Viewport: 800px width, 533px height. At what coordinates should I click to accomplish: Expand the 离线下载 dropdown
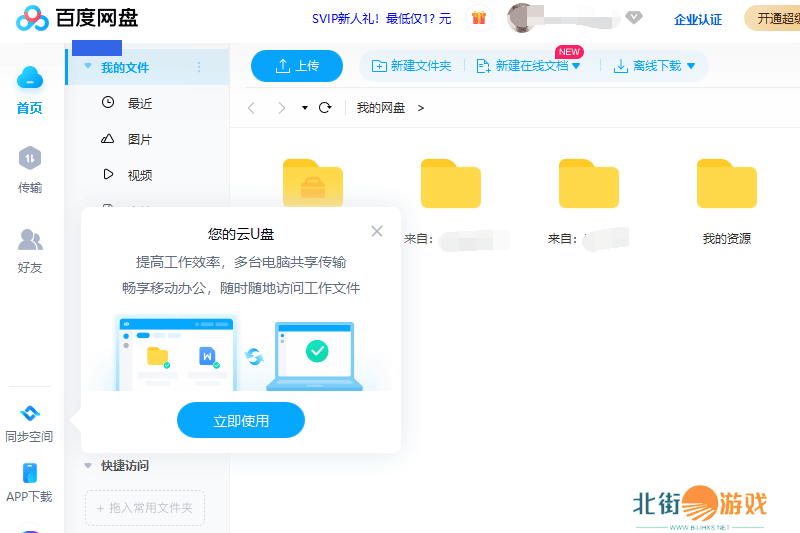(x=689, y=67)
